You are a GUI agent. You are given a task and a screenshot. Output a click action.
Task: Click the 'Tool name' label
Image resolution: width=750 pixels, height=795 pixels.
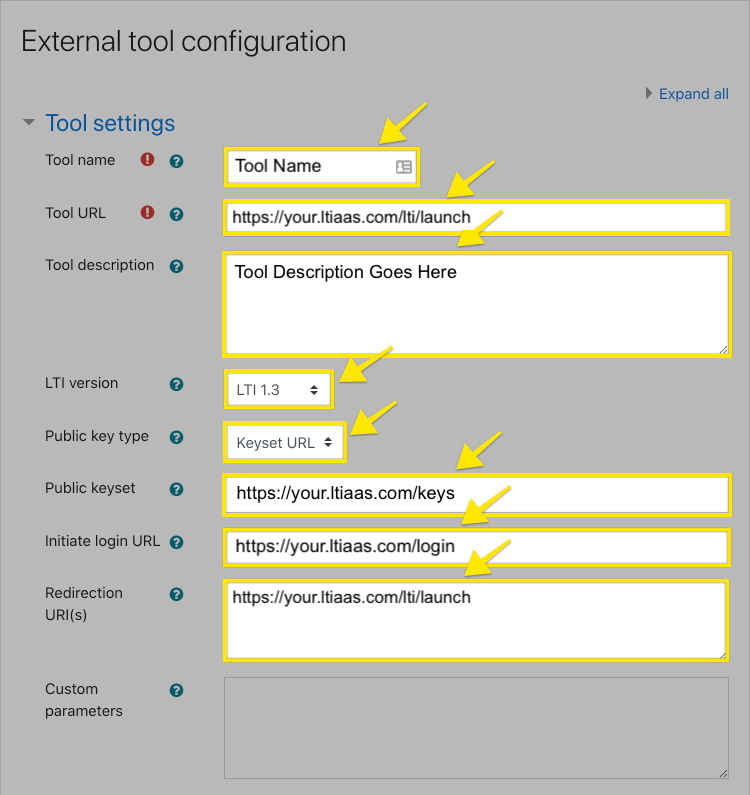coord(80,160)
